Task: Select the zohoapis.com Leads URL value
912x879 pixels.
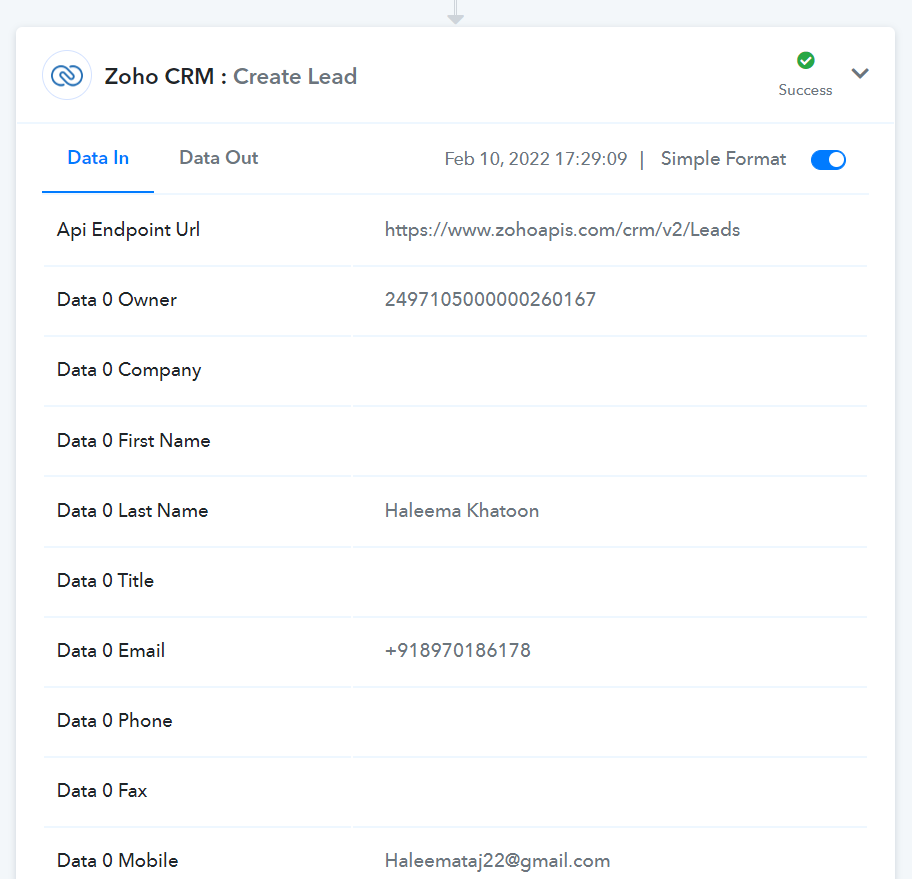Action: click(x=562, y=230)
